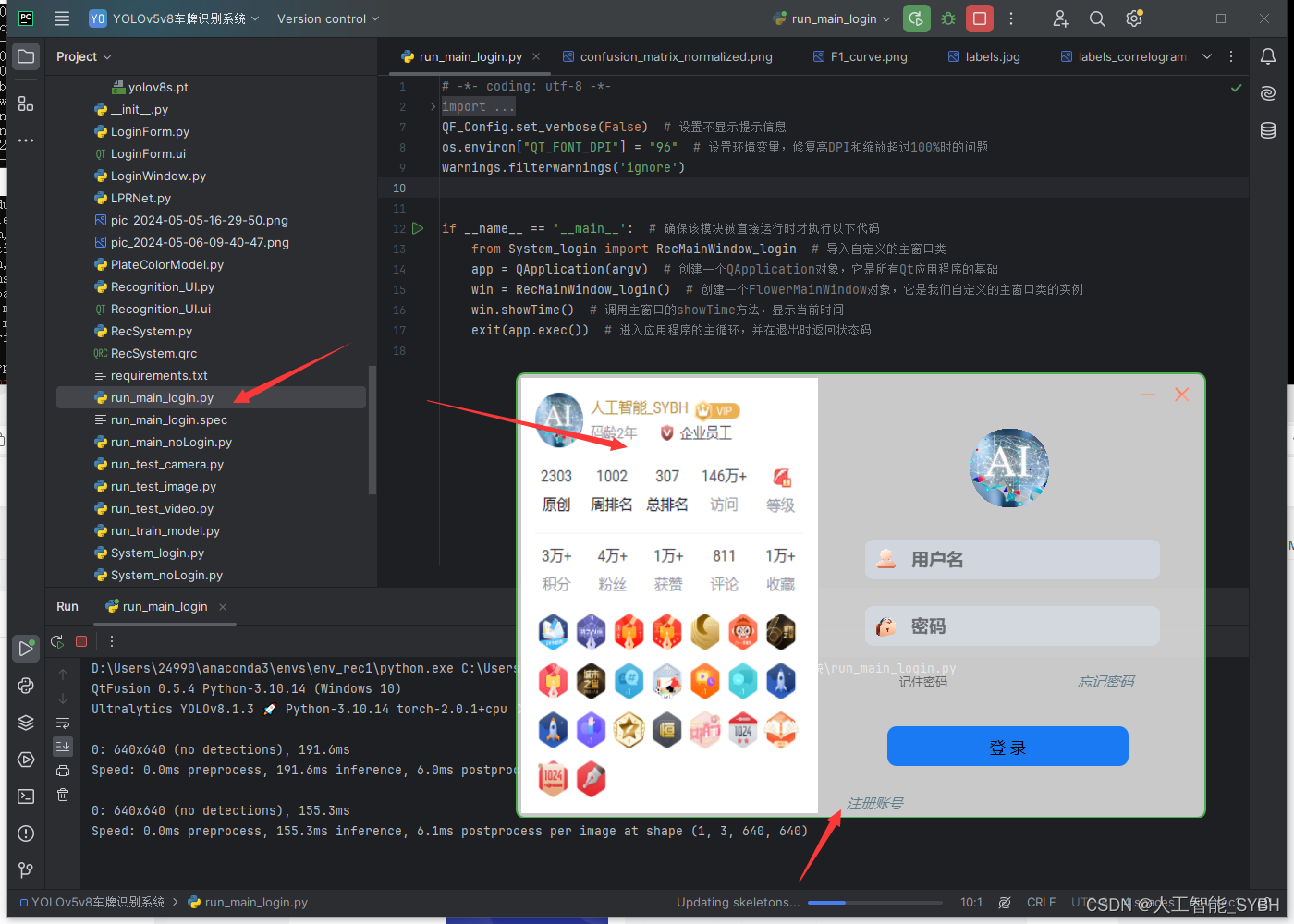
Task: Open the Notifications bell
Action: point(1268,56)
